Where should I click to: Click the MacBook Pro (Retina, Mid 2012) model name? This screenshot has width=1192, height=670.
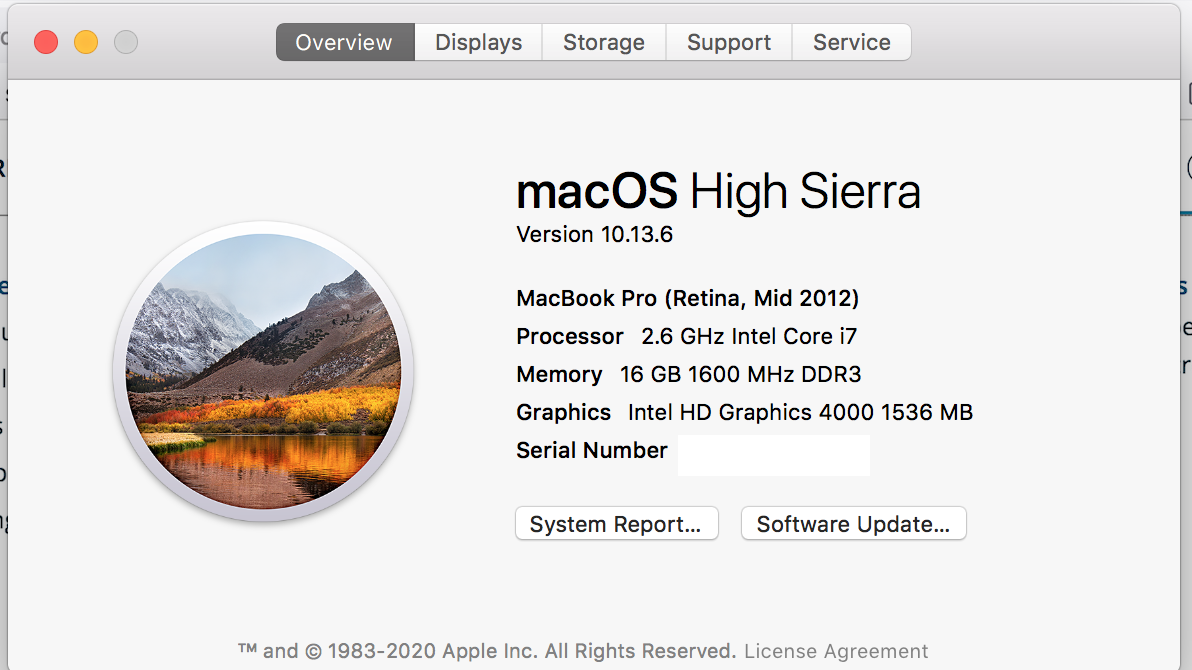pos(687,298)
